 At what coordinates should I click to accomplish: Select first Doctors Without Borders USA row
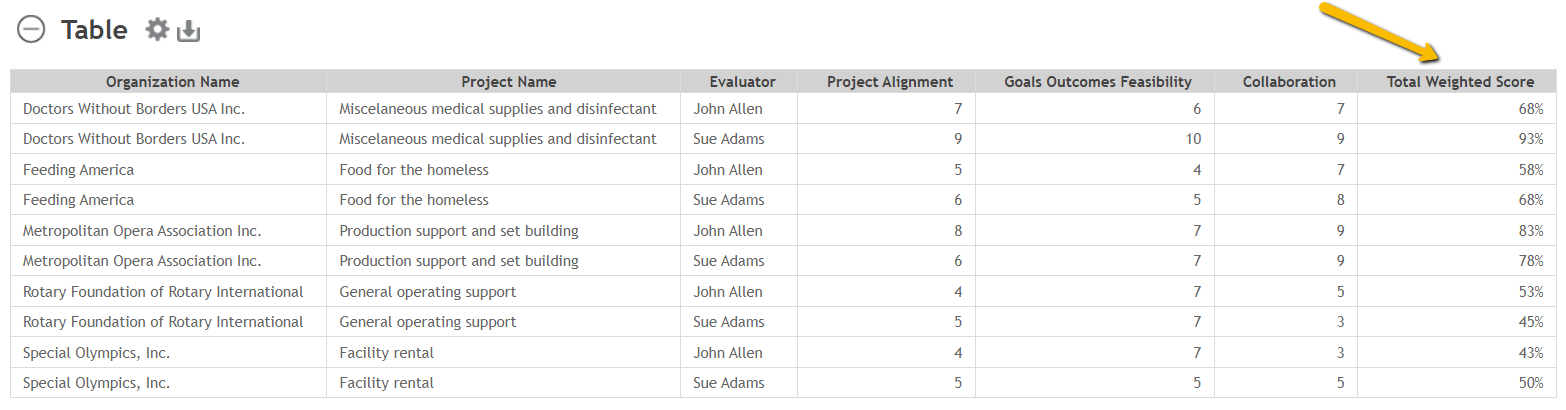tap(783, 109)
